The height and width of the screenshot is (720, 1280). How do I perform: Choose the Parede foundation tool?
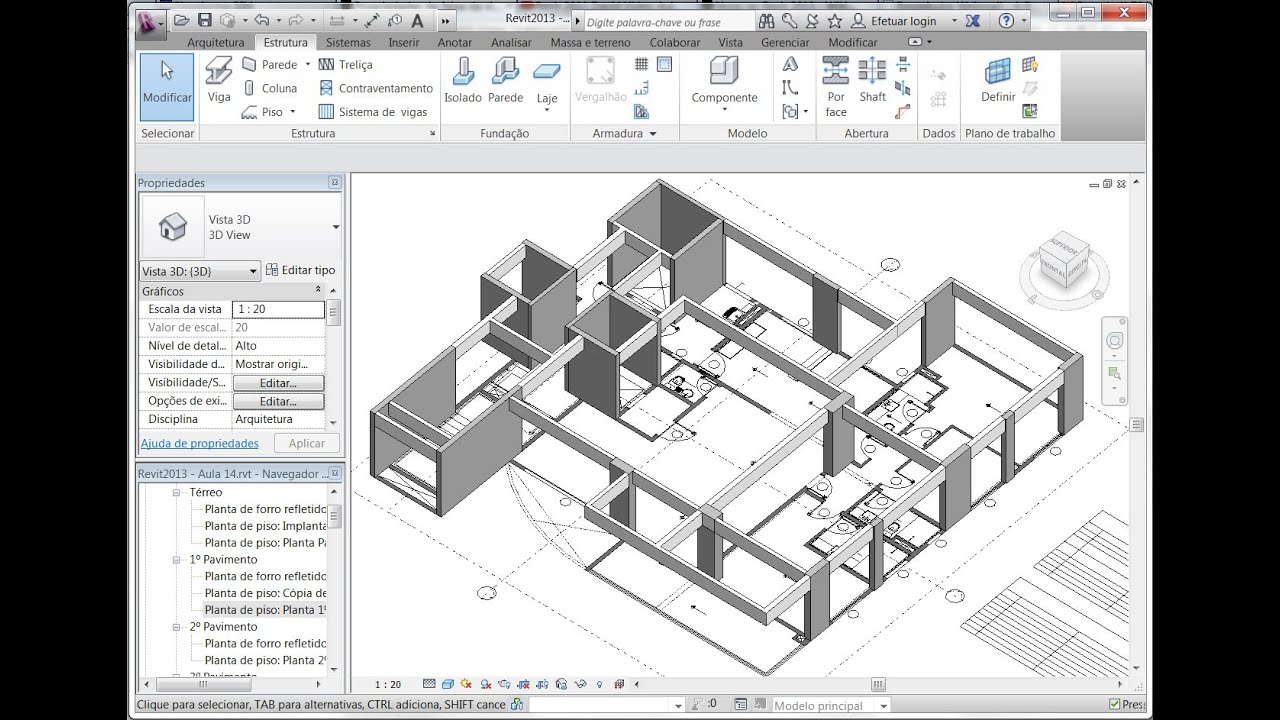[506, 80]
